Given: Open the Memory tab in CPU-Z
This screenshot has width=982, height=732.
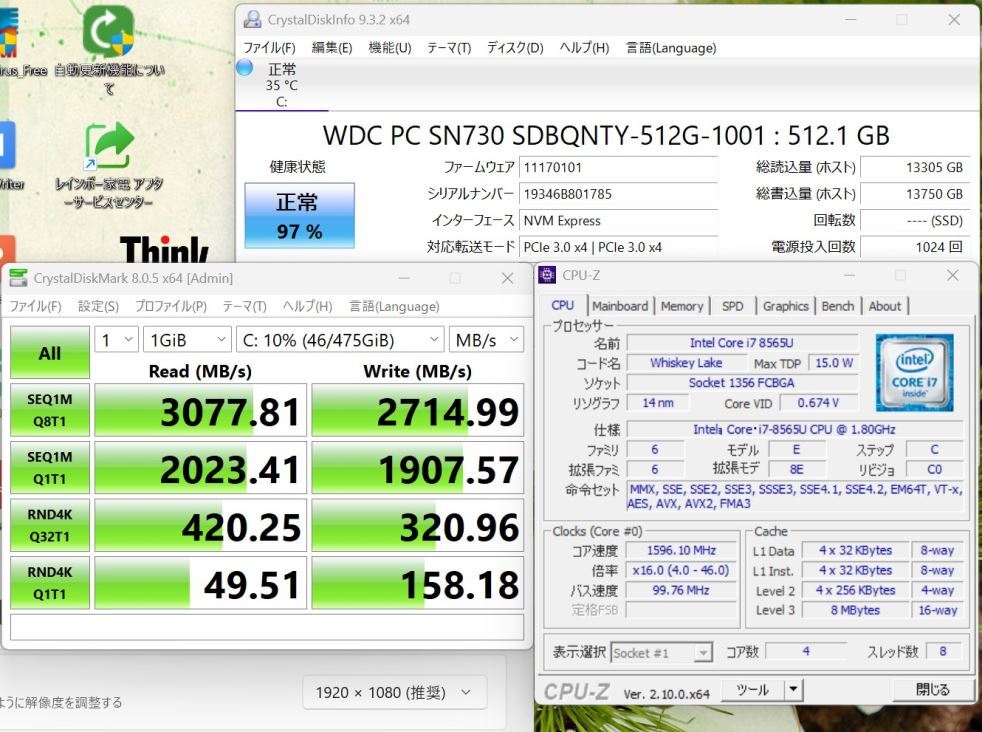Looking at the screenshot, I should (681, 306).
